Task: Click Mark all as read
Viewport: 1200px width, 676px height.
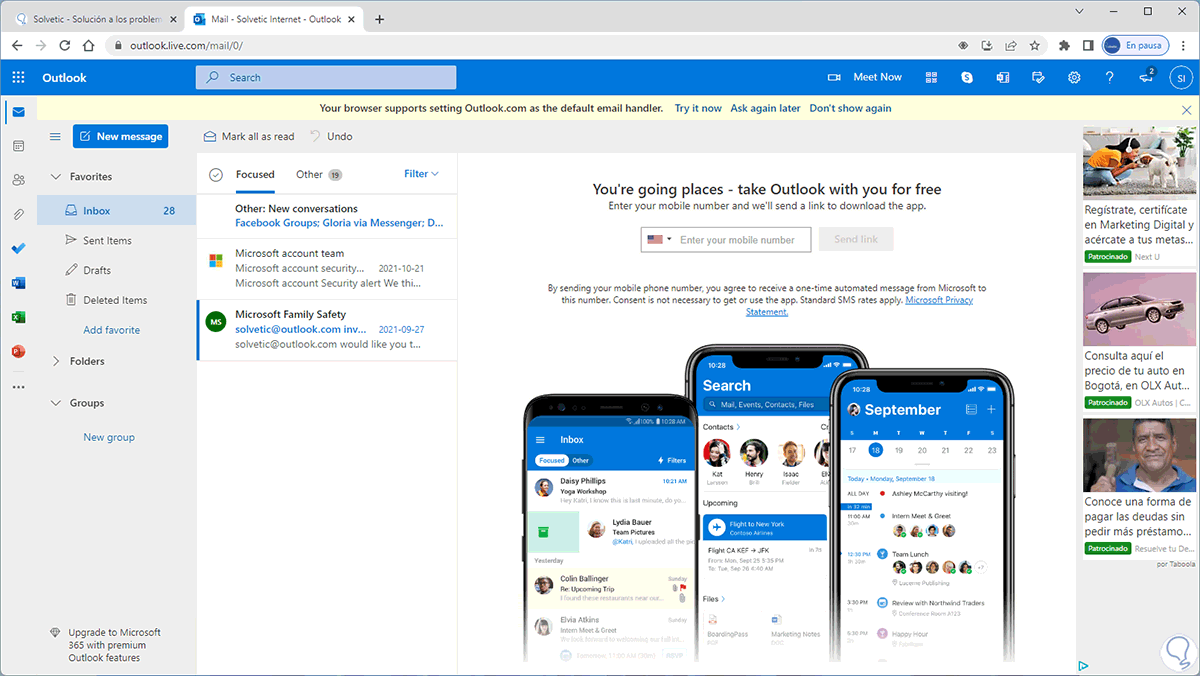Action: click(x=249, y=137)
